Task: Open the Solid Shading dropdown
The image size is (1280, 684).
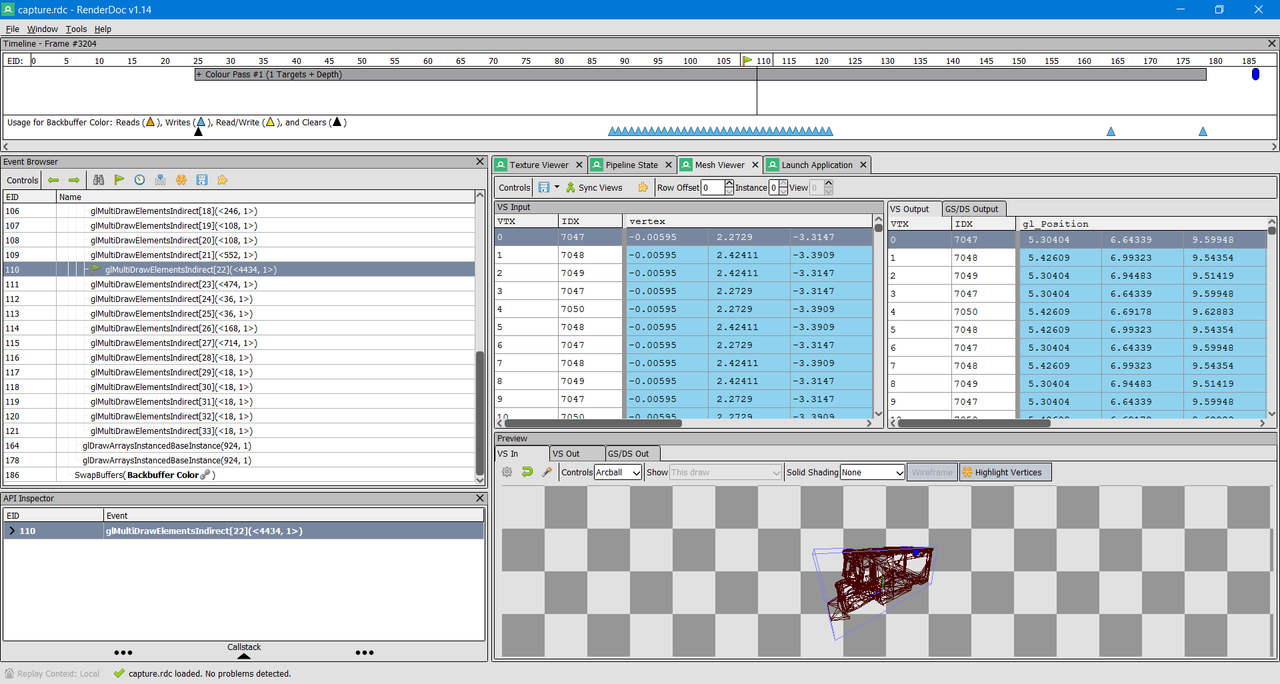Action: click(872, 472)
